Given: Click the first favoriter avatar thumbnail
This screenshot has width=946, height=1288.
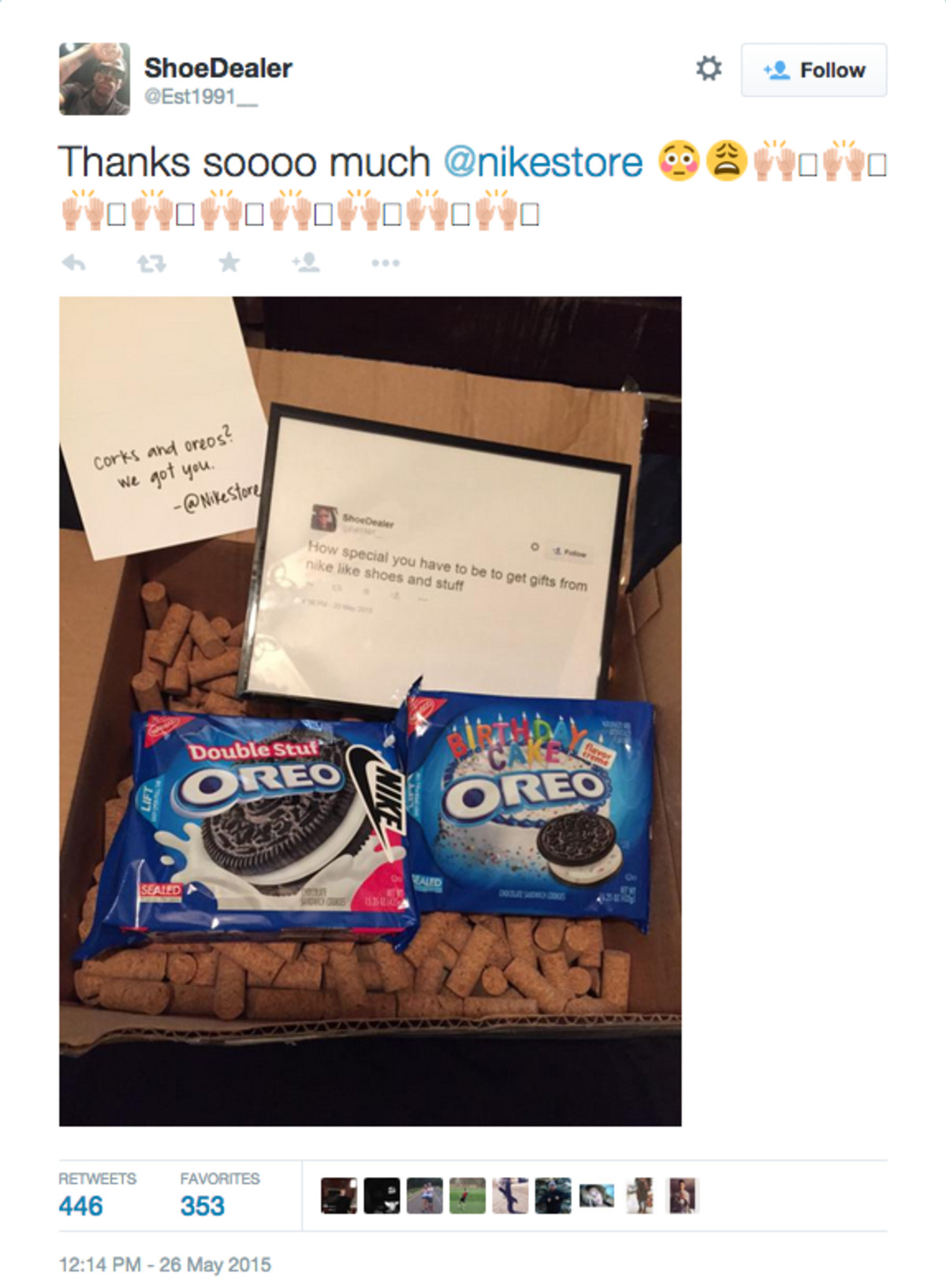Looking at the screenshot, I should pyautogui.click(x=339, y=1196).
